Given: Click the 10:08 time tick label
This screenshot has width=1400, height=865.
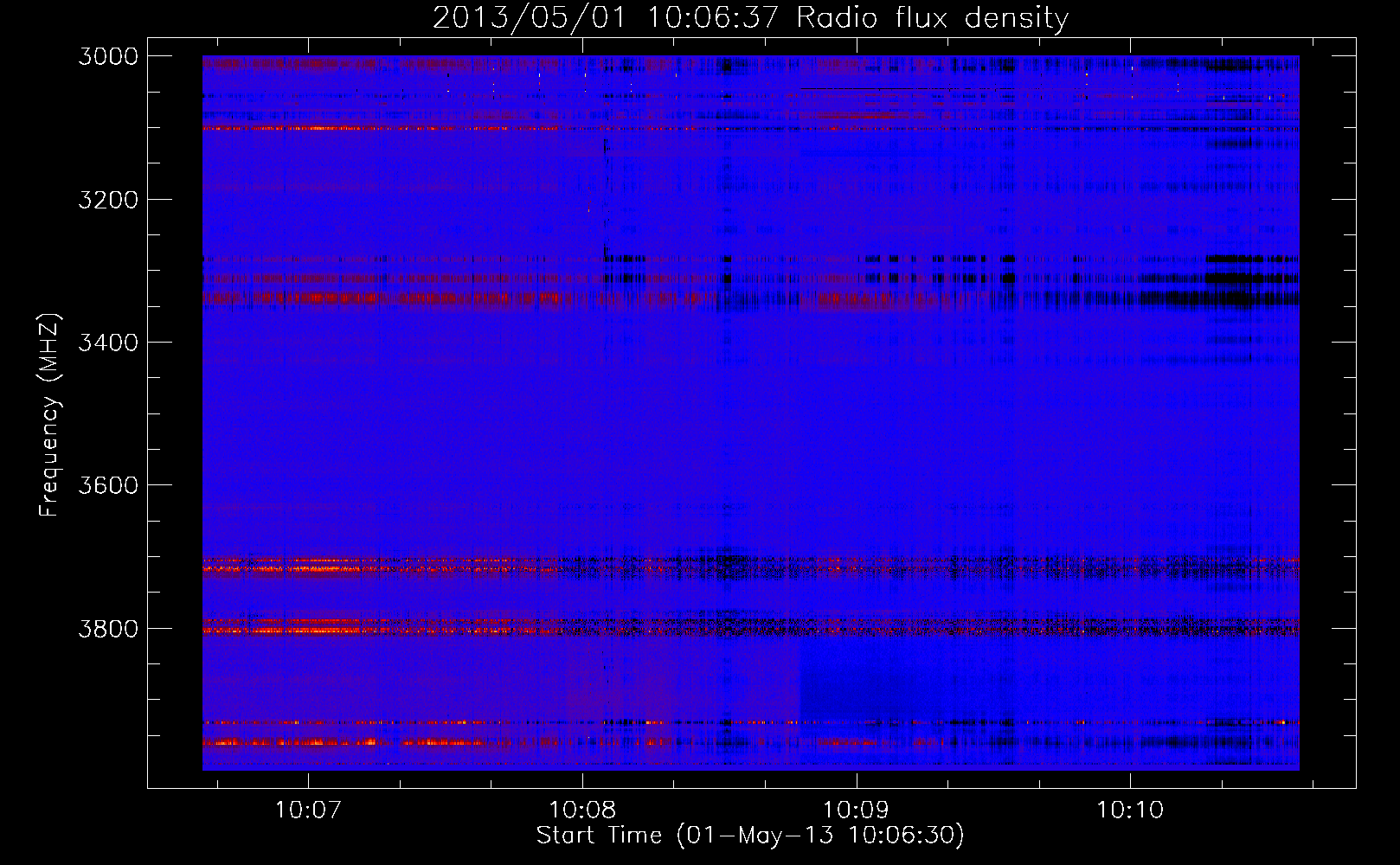Looking at the screenshot, I should pyautogui.click(x=582, y=811).
